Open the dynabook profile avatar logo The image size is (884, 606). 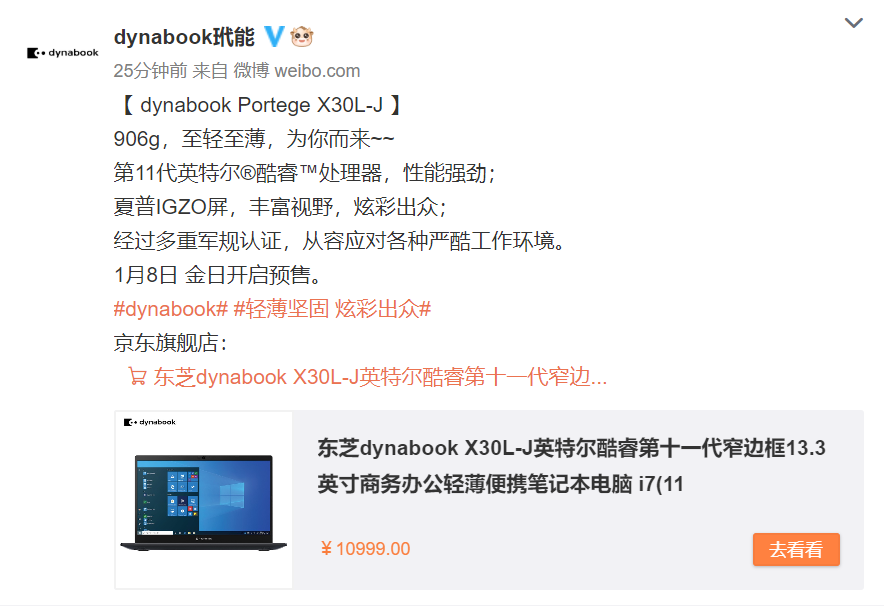coord(63,52)
